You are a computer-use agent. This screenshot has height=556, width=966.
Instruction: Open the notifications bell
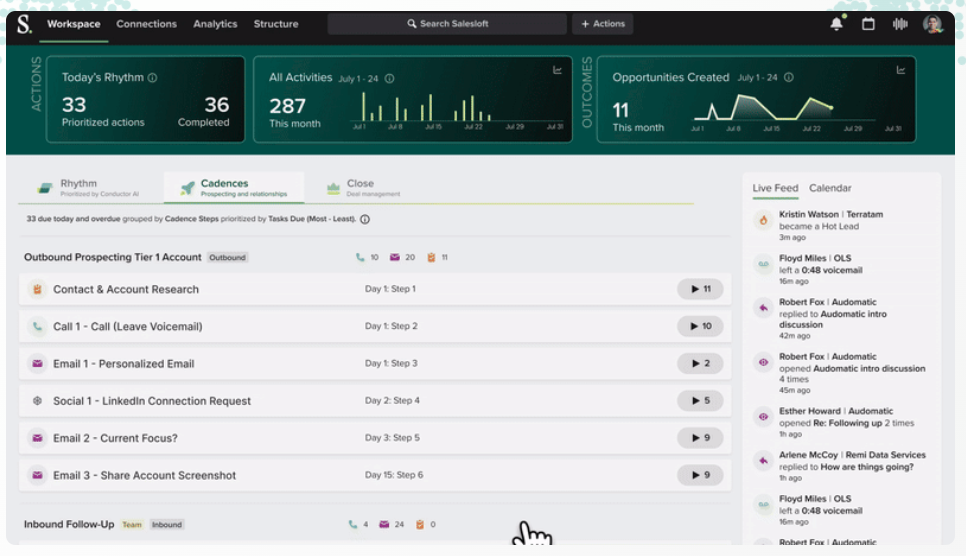click(x=836, y=24)
